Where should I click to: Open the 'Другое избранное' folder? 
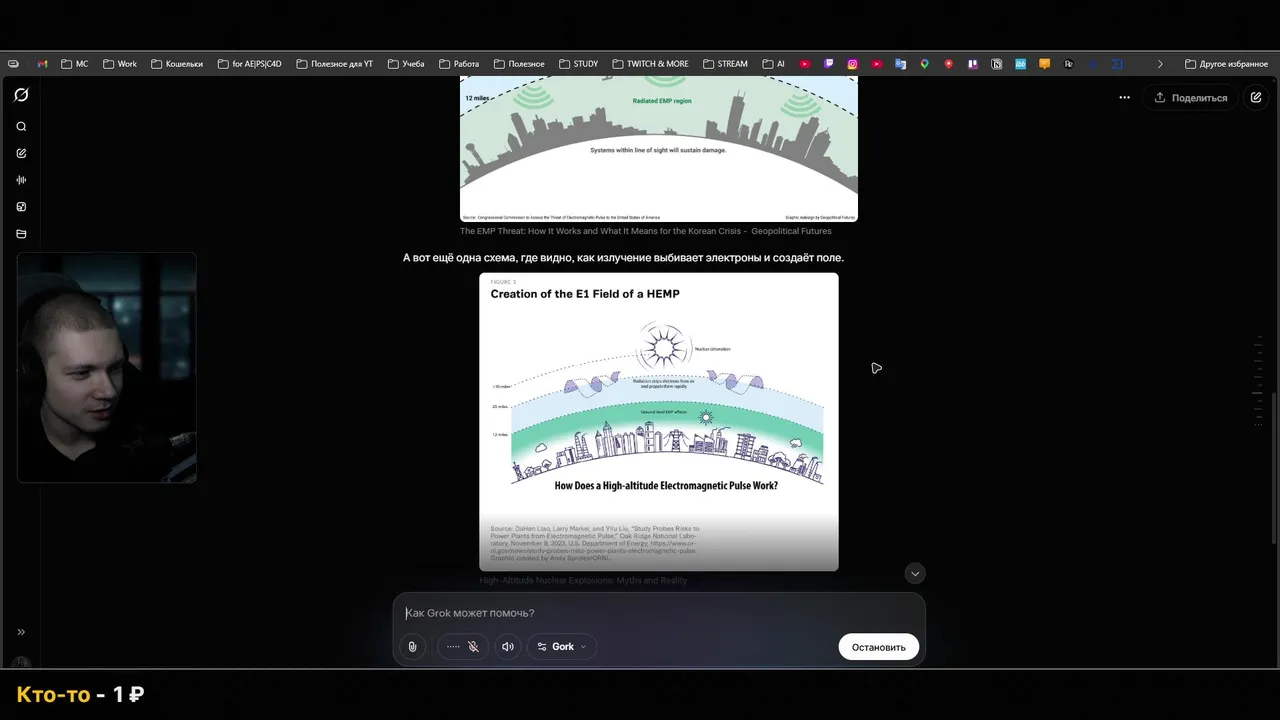tap(1226, 64)
